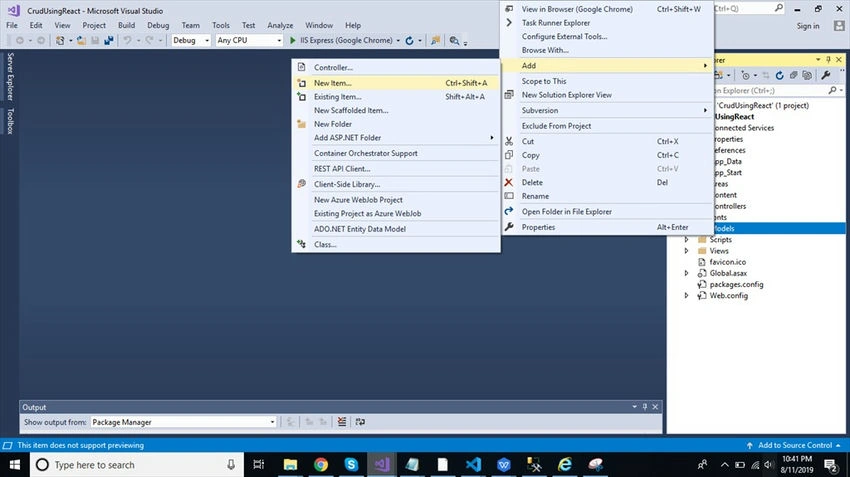Viewport: 850px width, 477px height.
Task: Open the Action Center notification icon
Action: pyautogui.click(x=831, y=465)
